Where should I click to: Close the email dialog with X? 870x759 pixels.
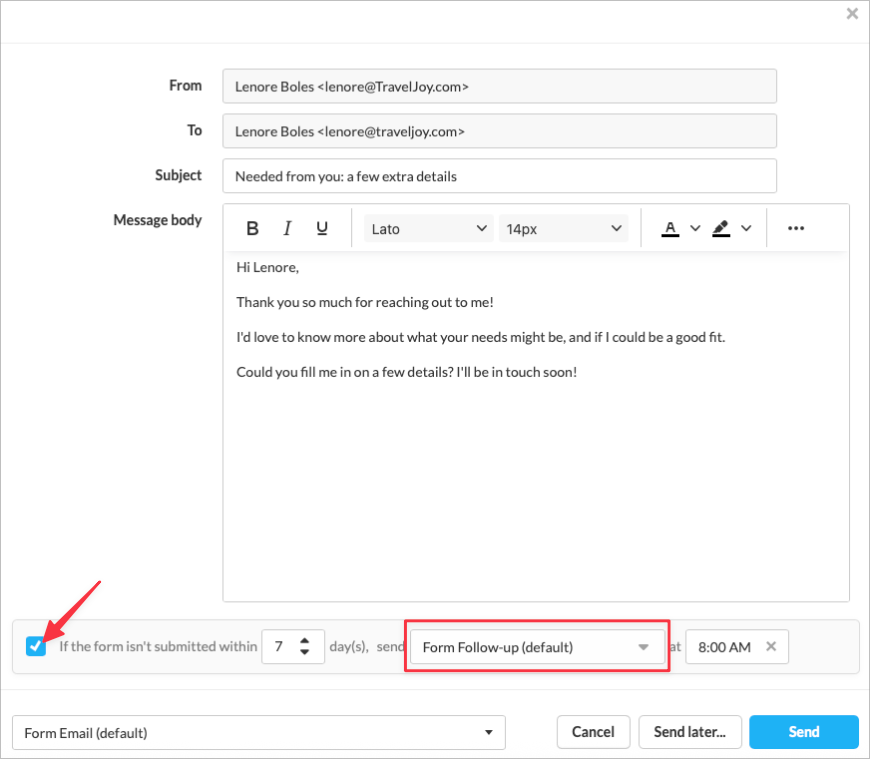click(x=852, y=14)
